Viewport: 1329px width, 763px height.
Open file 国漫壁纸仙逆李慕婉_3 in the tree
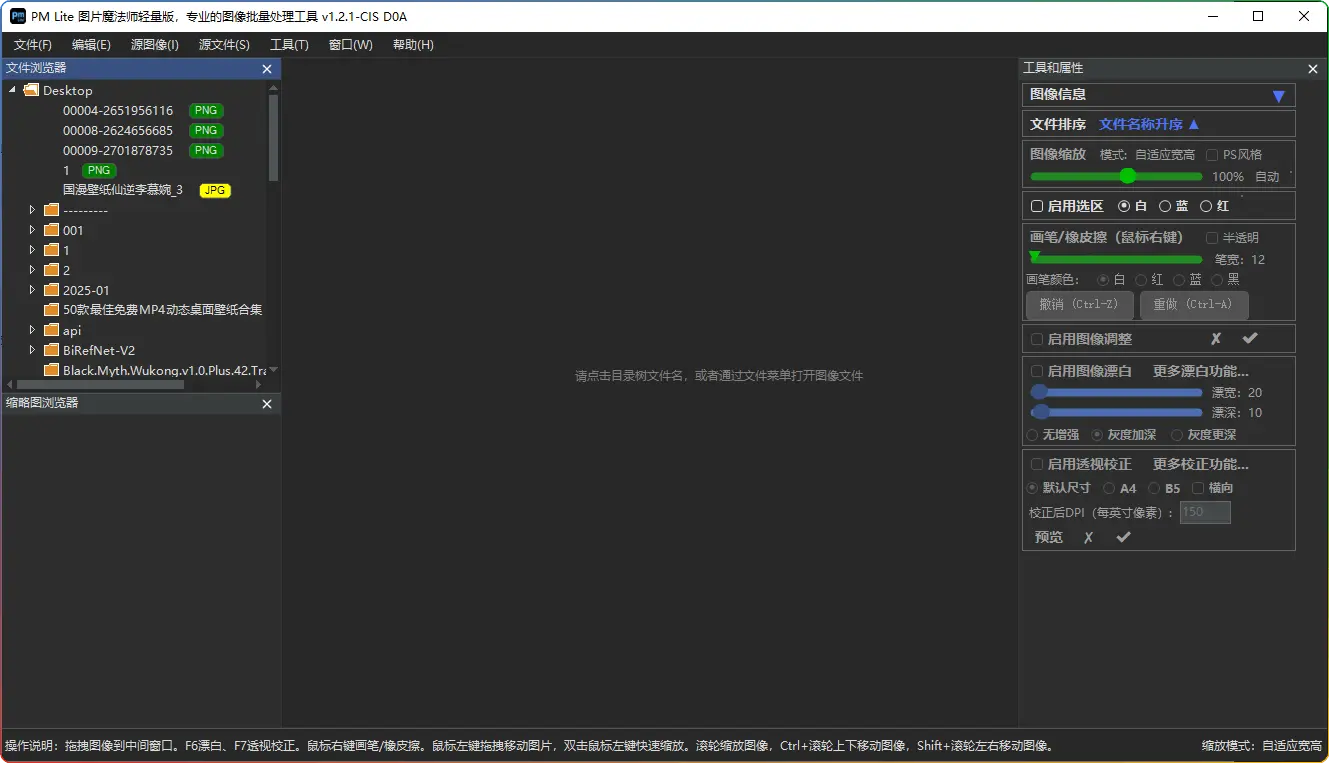point(123,190)
